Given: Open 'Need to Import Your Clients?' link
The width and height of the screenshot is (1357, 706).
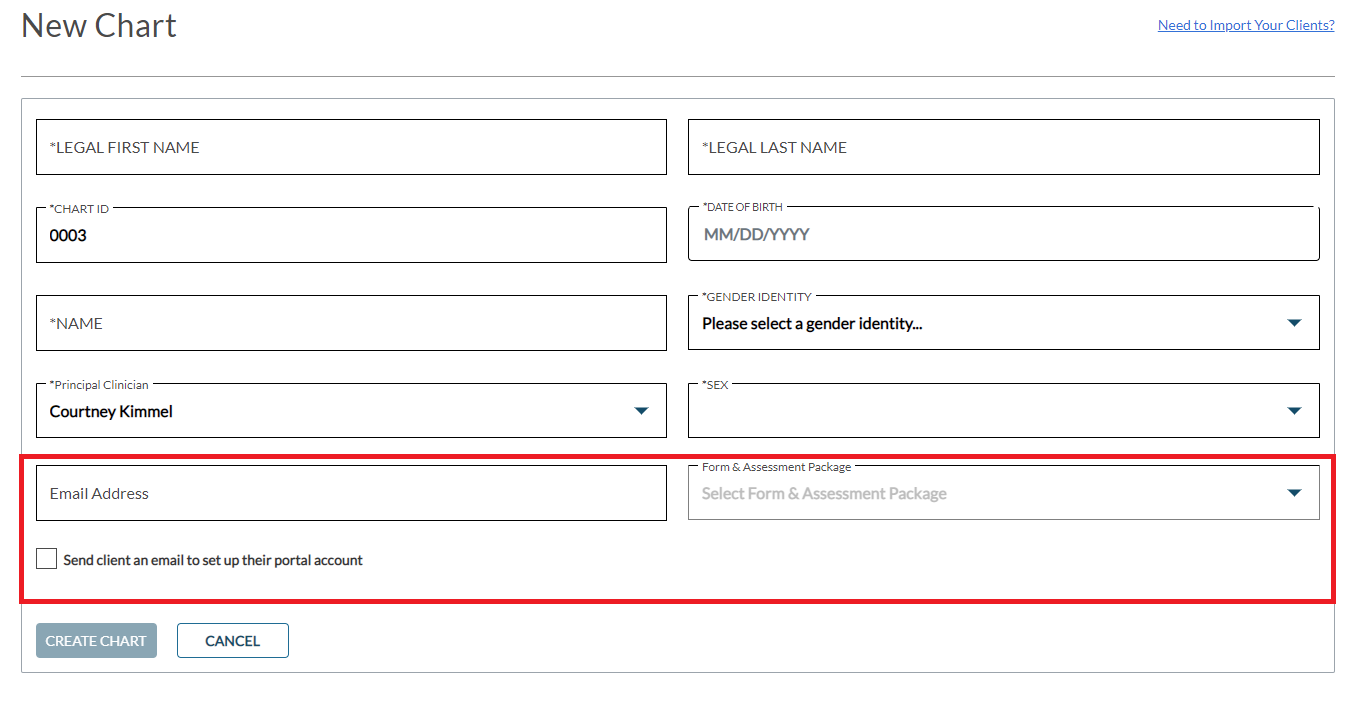Looking at the screenshot, I should (x=1245, y=25).
